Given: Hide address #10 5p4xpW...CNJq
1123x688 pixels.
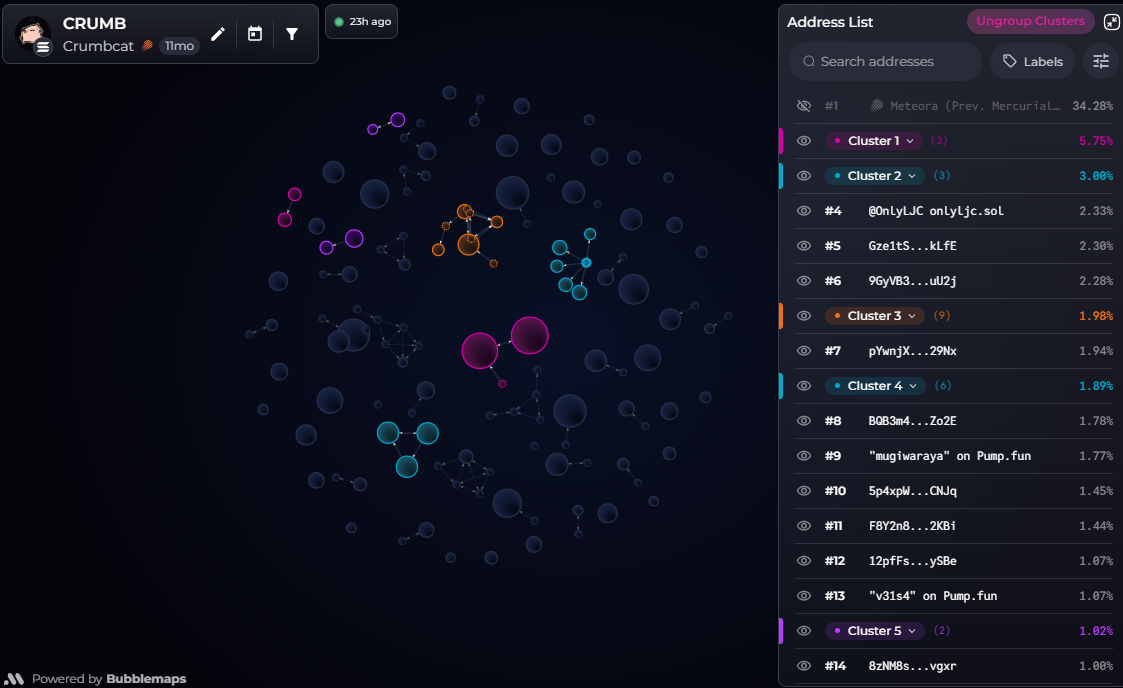Looking at the screenshot, I should (x=804, y=491).
